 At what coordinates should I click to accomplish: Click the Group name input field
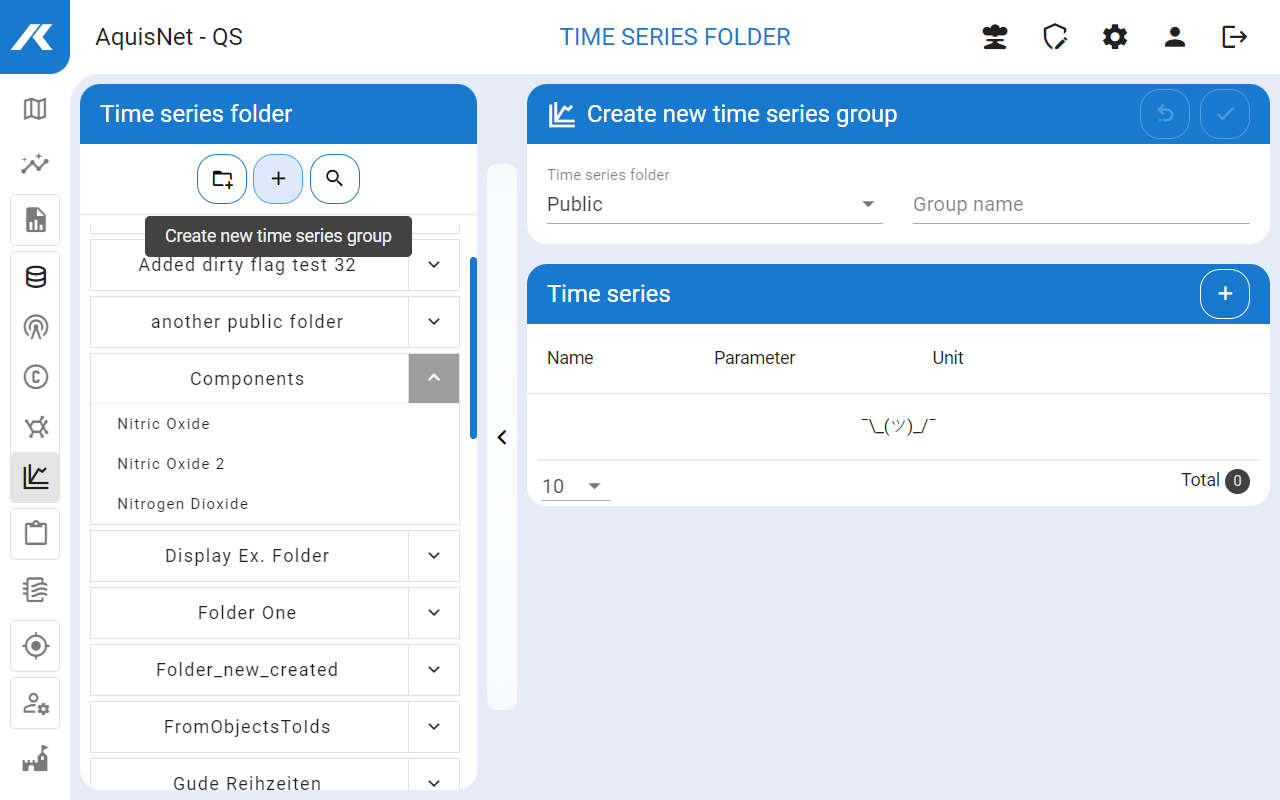coord(1081,204)
